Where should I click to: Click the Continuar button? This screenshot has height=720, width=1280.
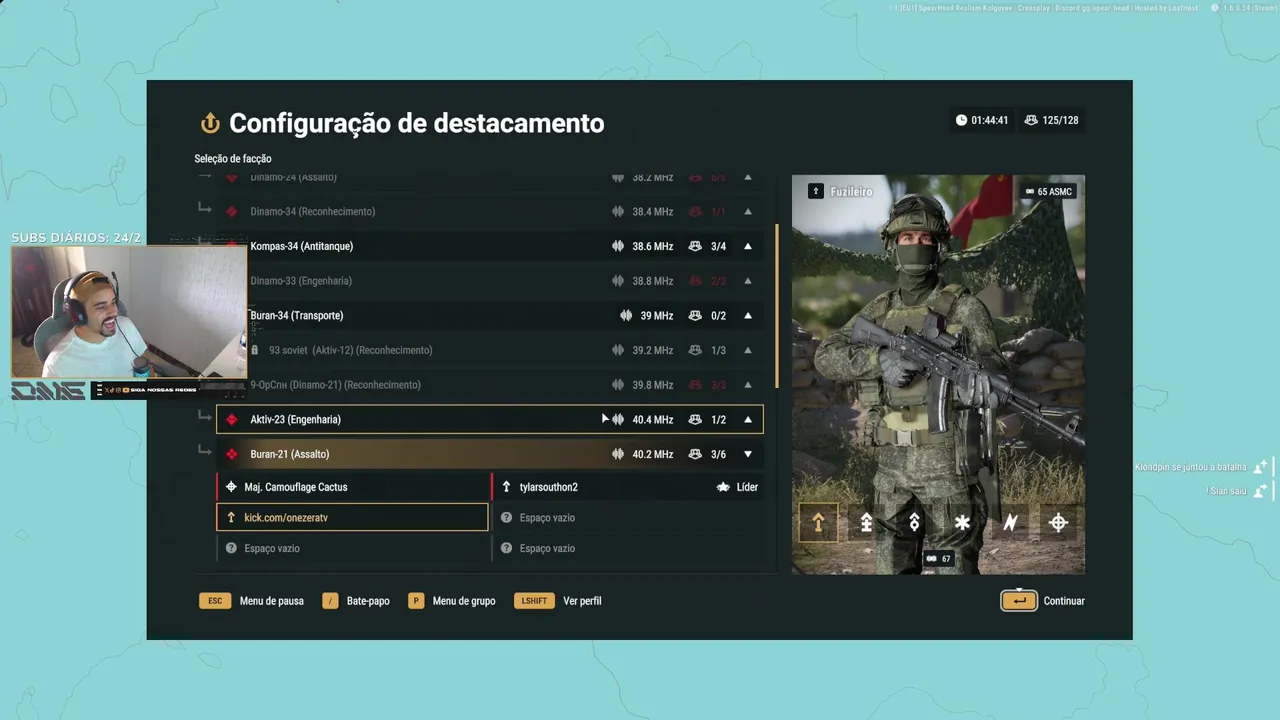click(1043, 601)
